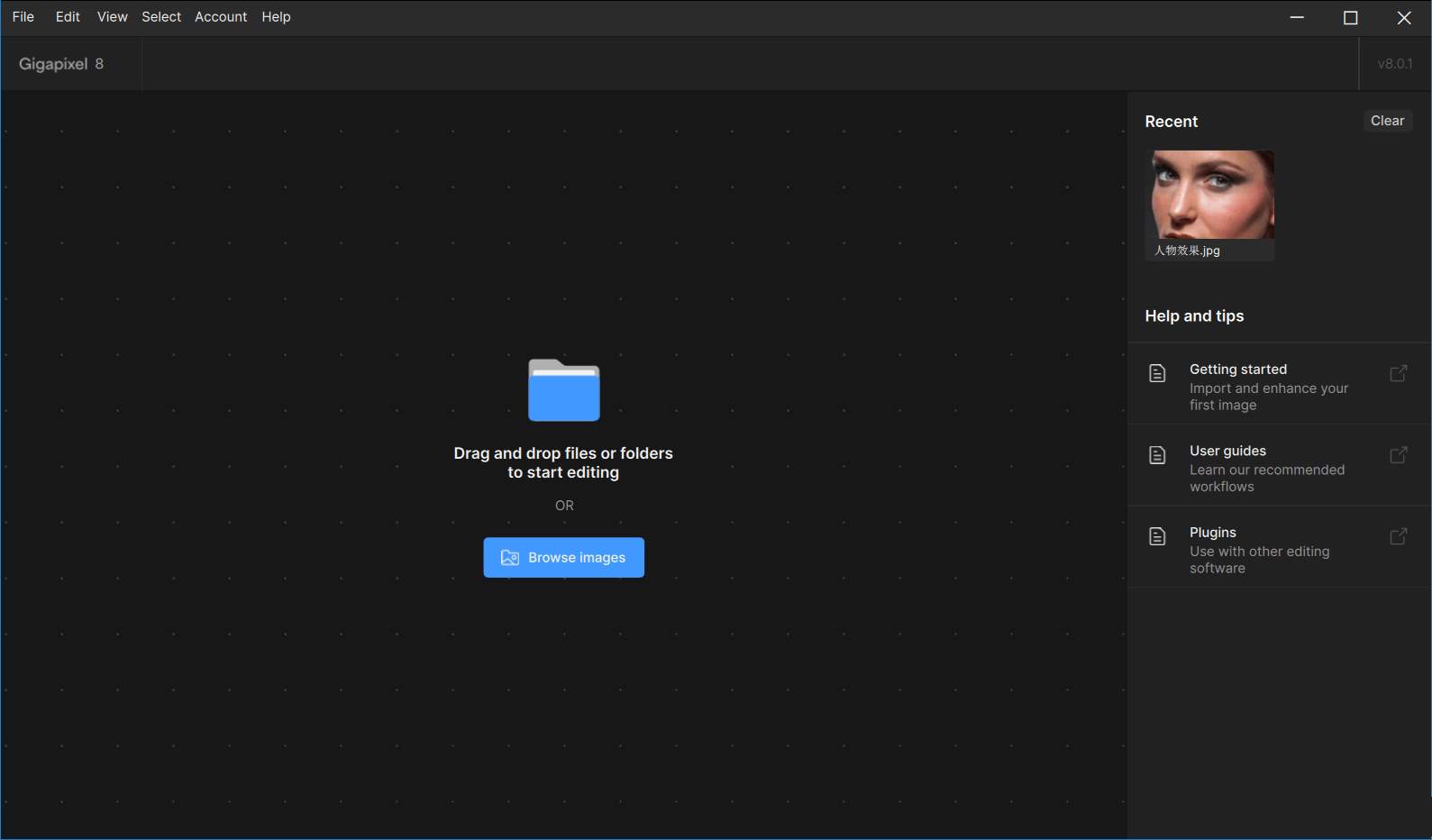
Task: Maximize the Gigapixel window
Action: point(1350,18)
